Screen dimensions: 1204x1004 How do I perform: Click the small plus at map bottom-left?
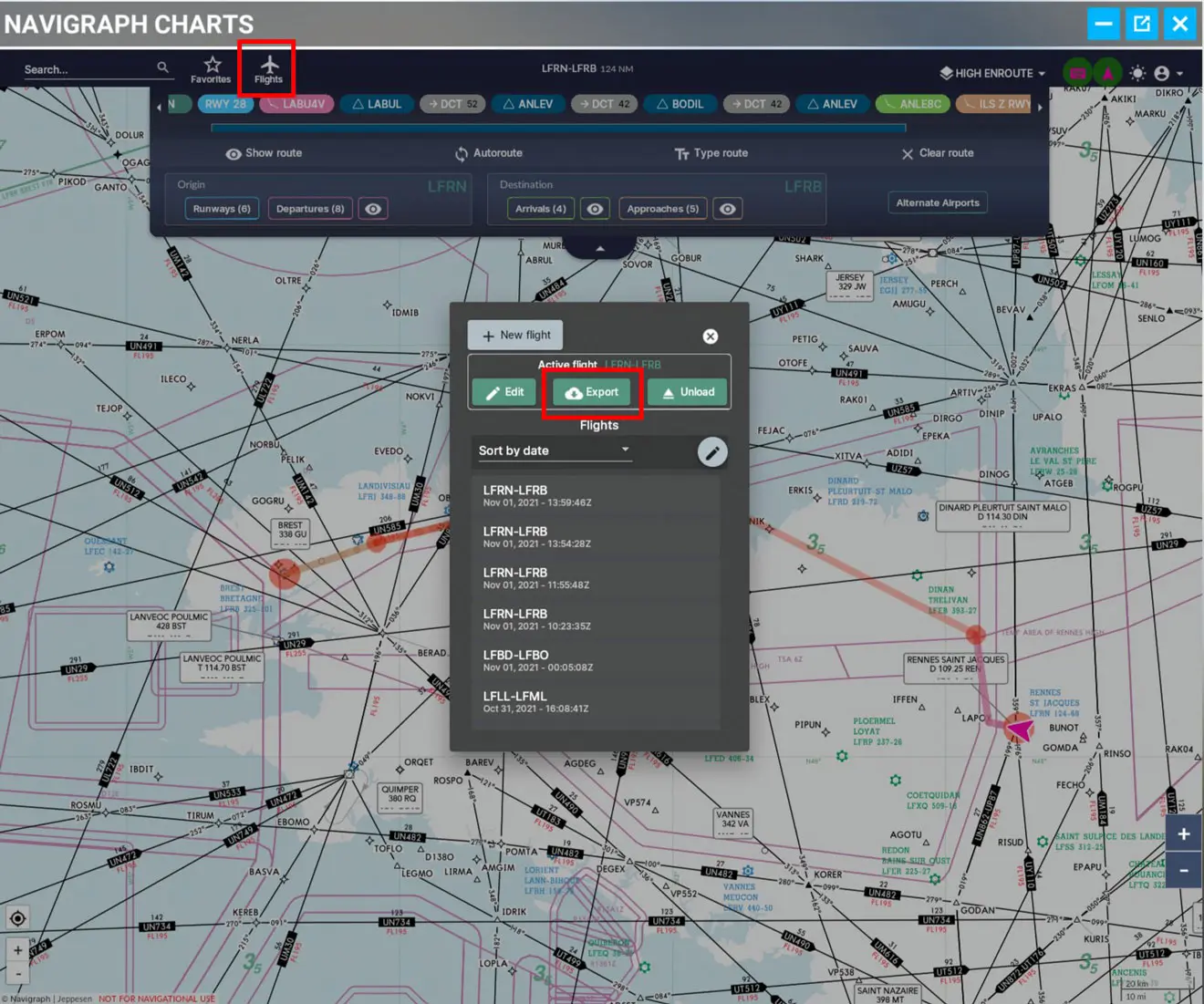coord(17,950)
